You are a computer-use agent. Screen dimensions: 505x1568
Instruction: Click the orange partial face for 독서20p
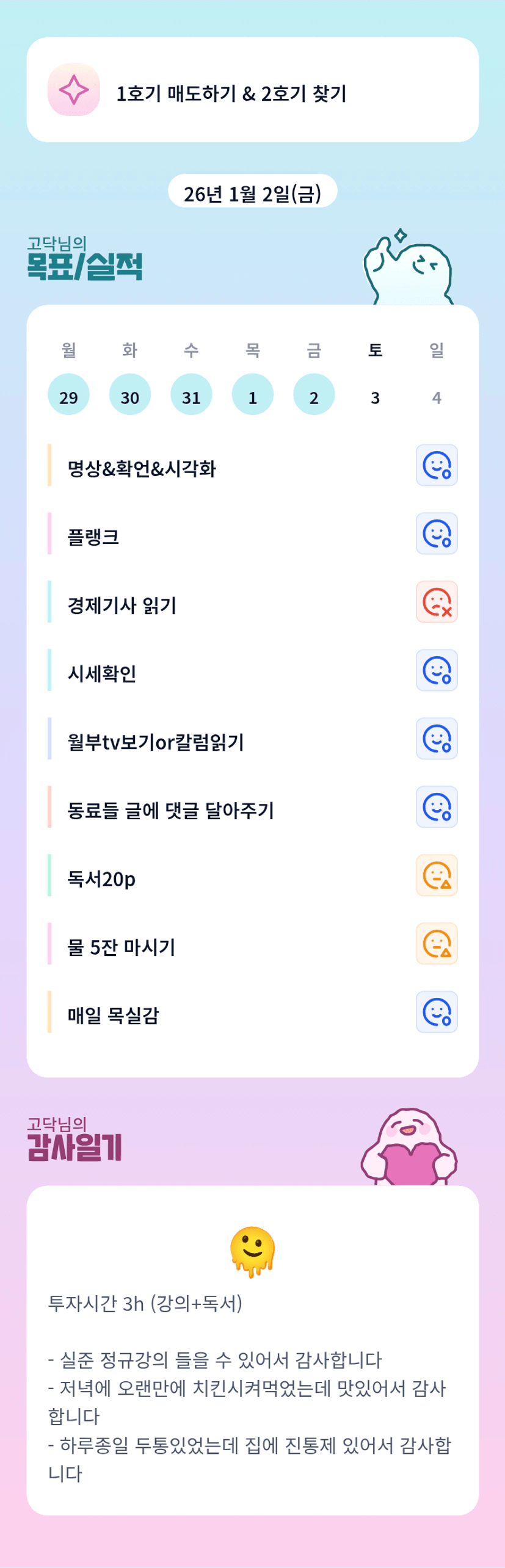[x=437, y=876]
